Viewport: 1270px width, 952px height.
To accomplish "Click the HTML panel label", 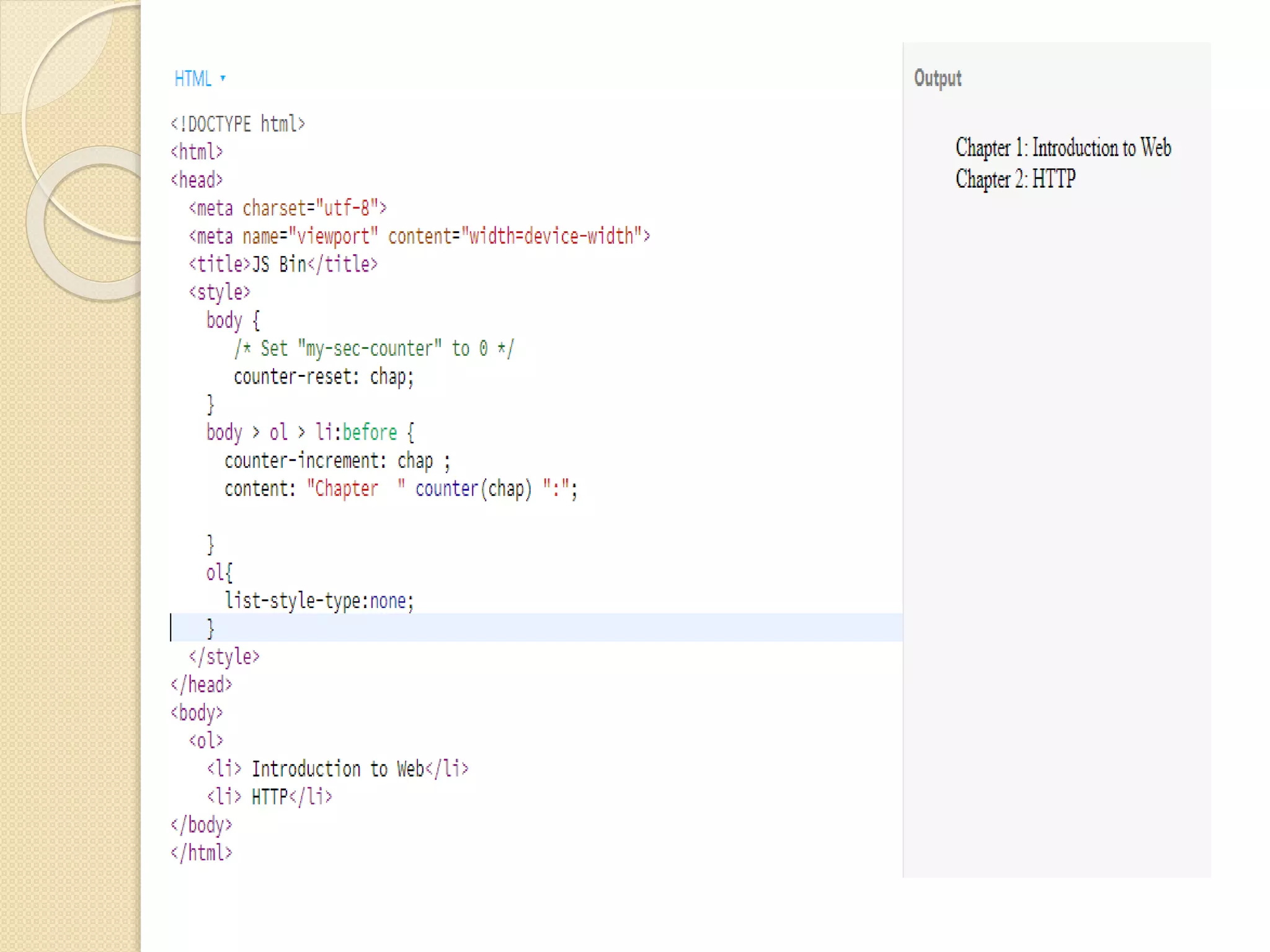I will [x=193, y=79].
